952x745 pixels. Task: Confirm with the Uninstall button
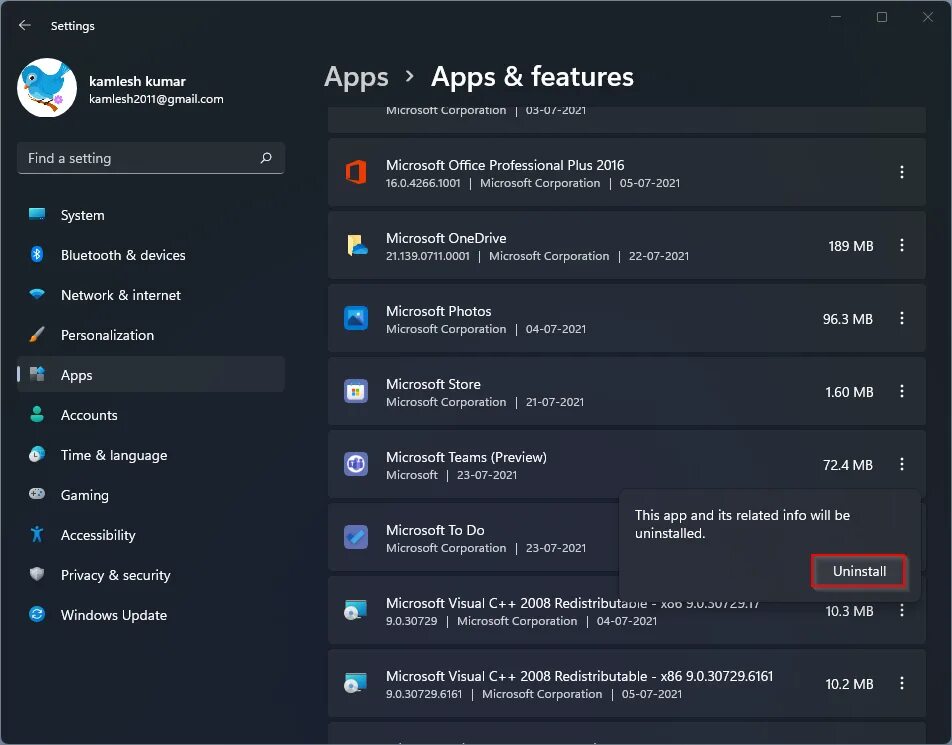(x=859, y=571)
